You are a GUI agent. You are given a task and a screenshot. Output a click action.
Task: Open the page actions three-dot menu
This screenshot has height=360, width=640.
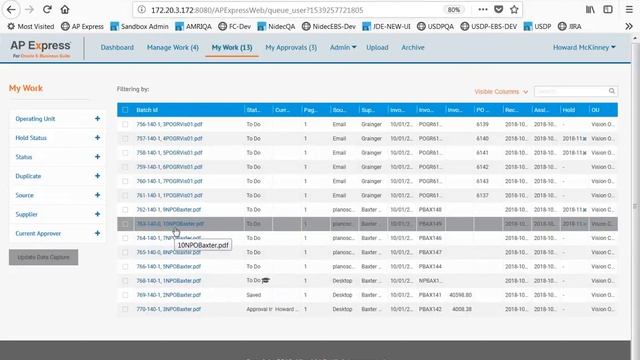point(482,9)
